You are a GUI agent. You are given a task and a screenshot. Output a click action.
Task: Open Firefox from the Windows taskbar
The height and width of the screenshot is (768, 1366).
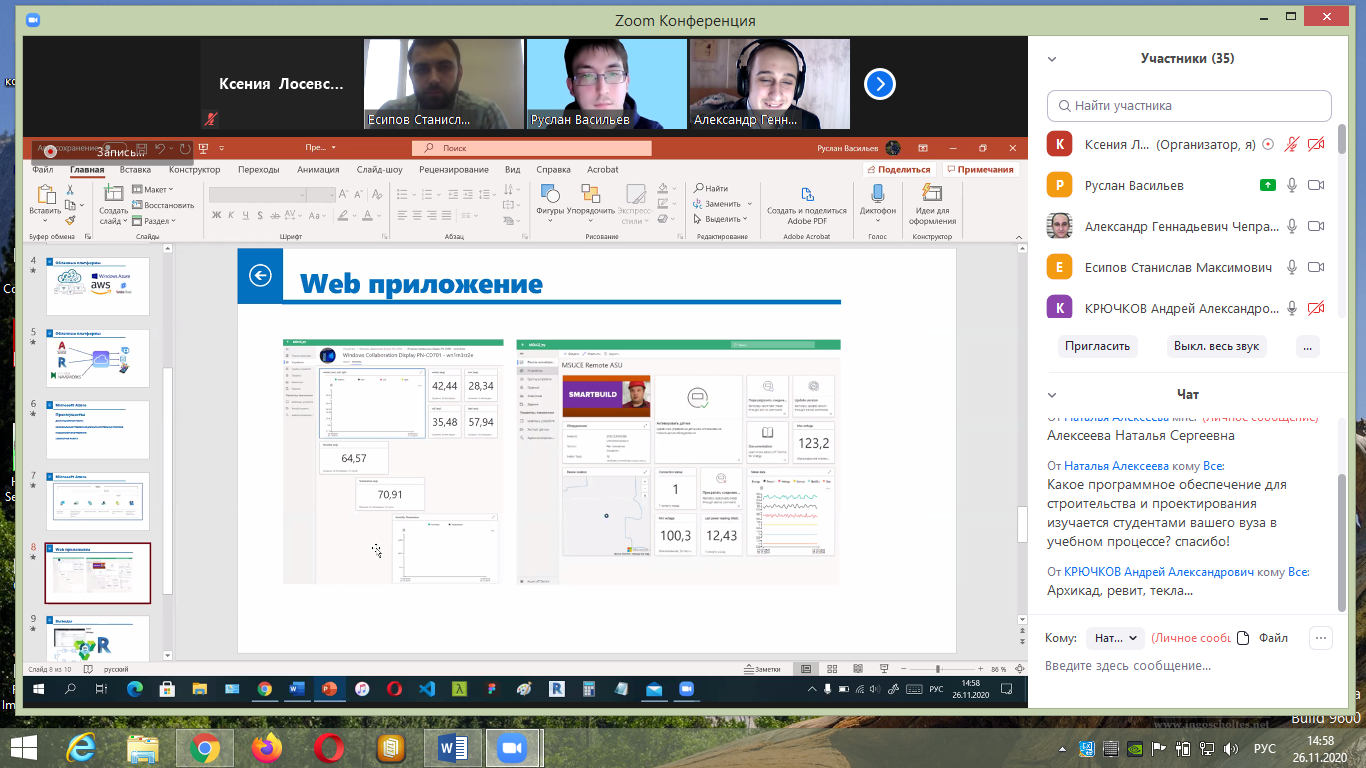coord(267,748)
